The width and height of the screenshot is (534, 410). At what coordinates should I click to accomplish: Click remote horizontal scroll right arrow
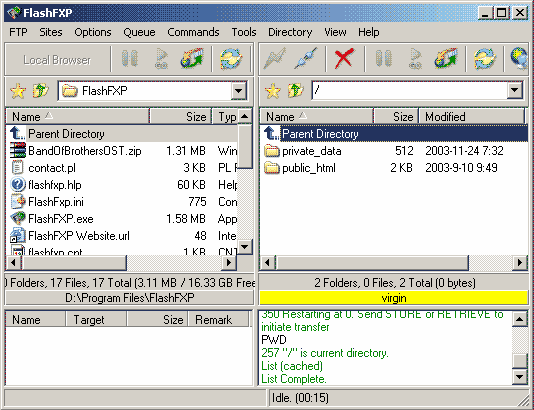click(520, 263)
